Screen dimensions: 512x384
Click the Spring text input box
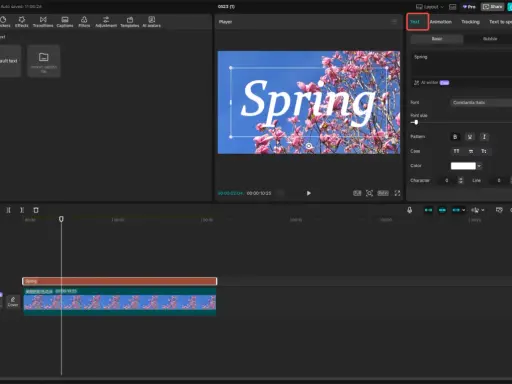click(462, 64)
